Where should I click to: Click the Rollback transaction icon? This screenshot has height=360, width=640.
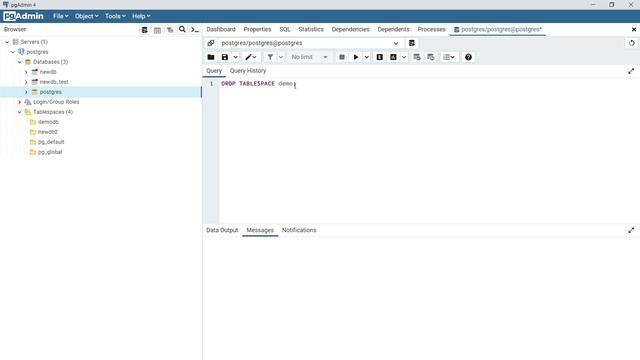click(431, 57)
